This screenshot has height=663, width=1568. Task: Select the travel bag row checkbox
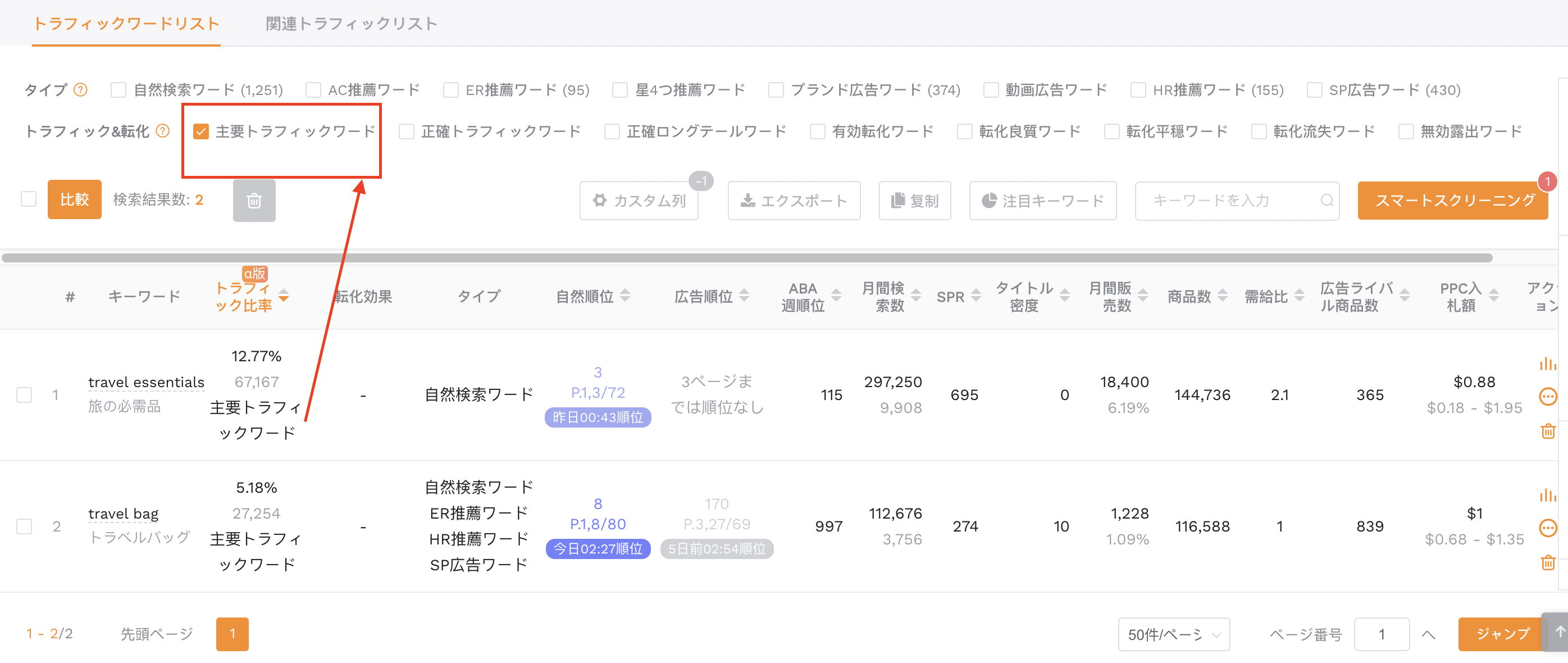pyautogui.click(x=24, y=526)
